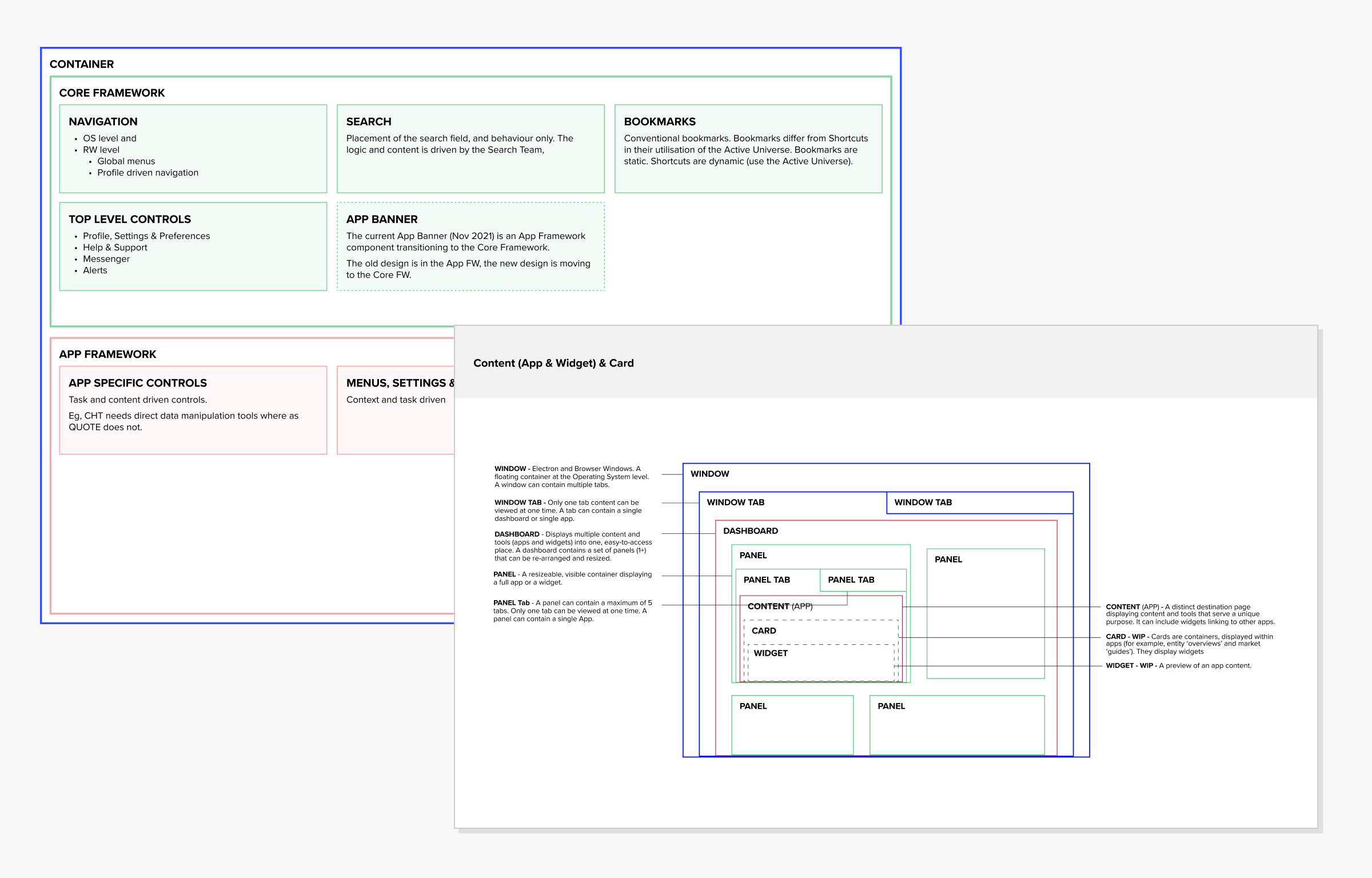Click the left WINDOW TAB label in diagram

[x=735, y=502]
